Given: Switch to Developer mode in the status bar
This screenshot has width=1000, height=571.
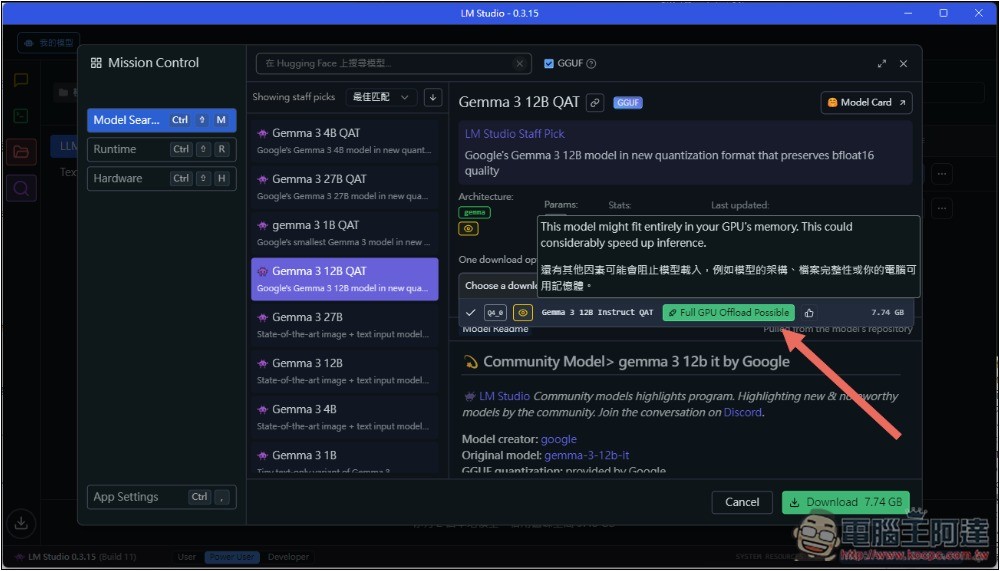Looking at the screenshot, I should point(288,557).
